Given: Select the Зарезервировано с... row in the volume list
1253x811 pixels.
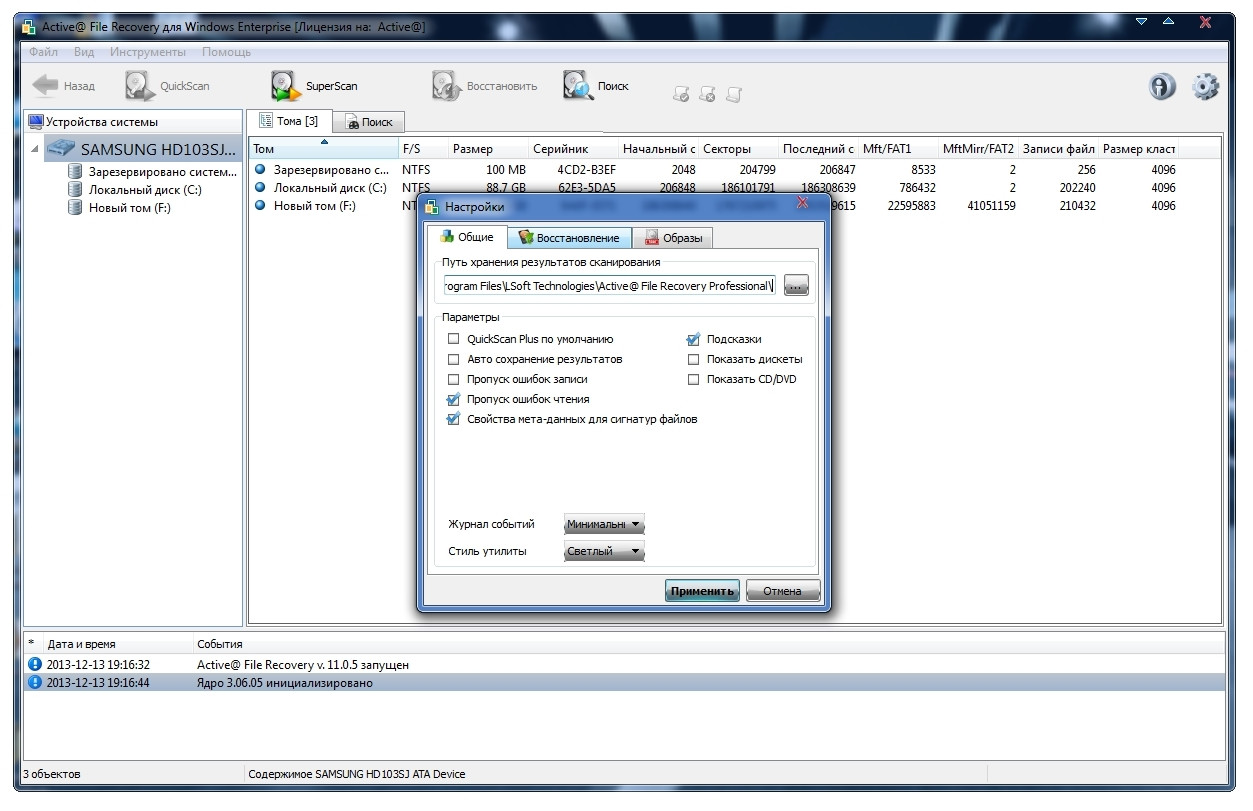Looking at the screenshot, I should (737, 170).
